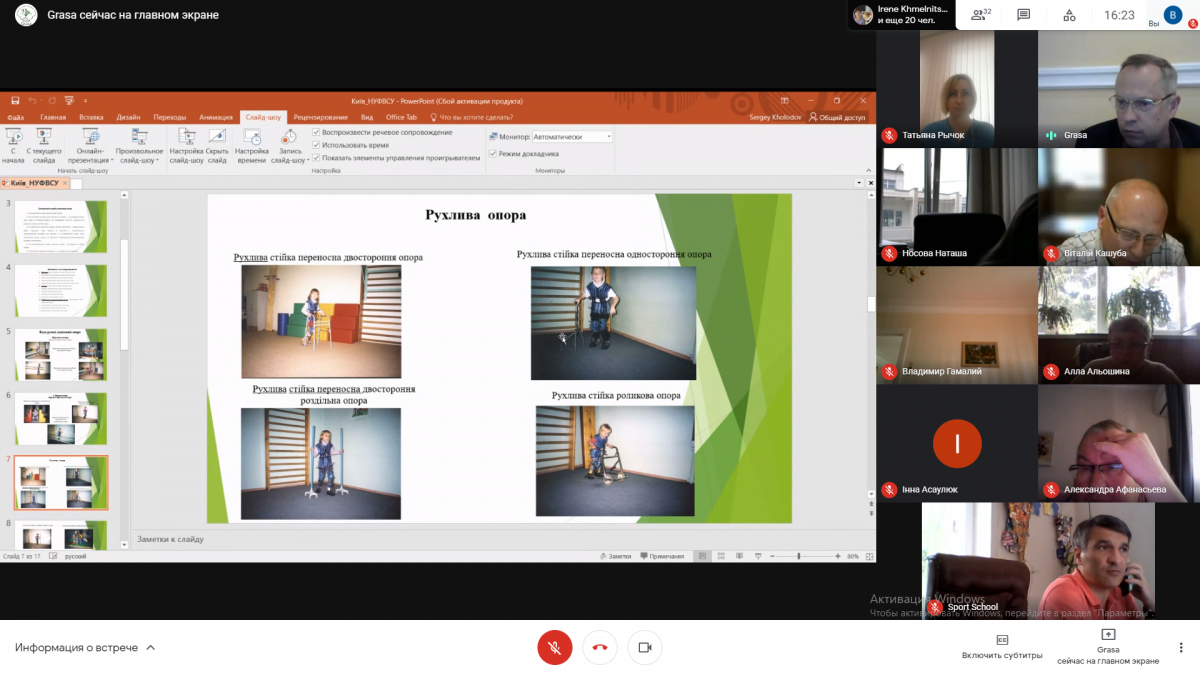The width and height of the screenshot is (1200, 675).
Task: Toggle 'Воспроизвести речевое сопровождение' checkbox
Action: [x=317, y=132]
